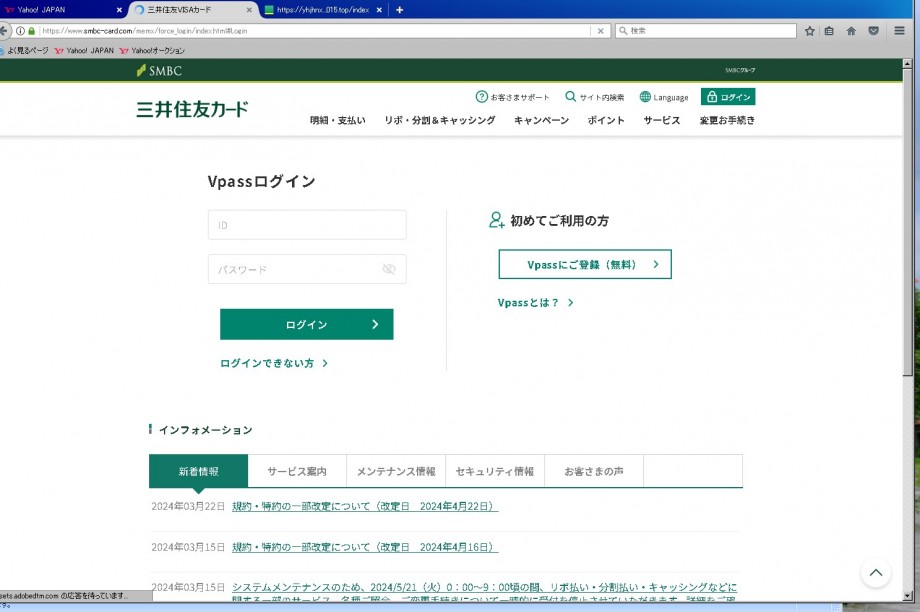Show site information icon in address bar
This screenshot has height=612, width=920.
click(x=20, y=31)
